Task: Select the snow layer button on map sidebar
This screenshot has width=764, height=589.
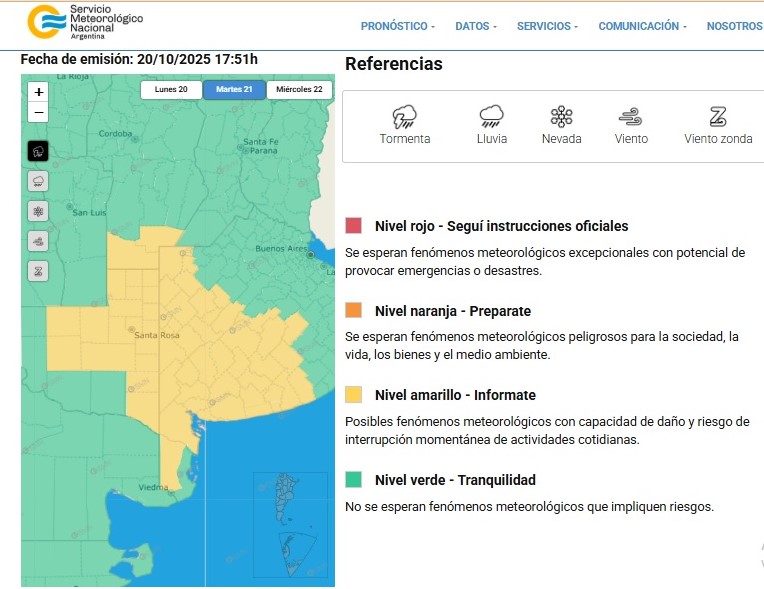Action: tap(38, 211)
